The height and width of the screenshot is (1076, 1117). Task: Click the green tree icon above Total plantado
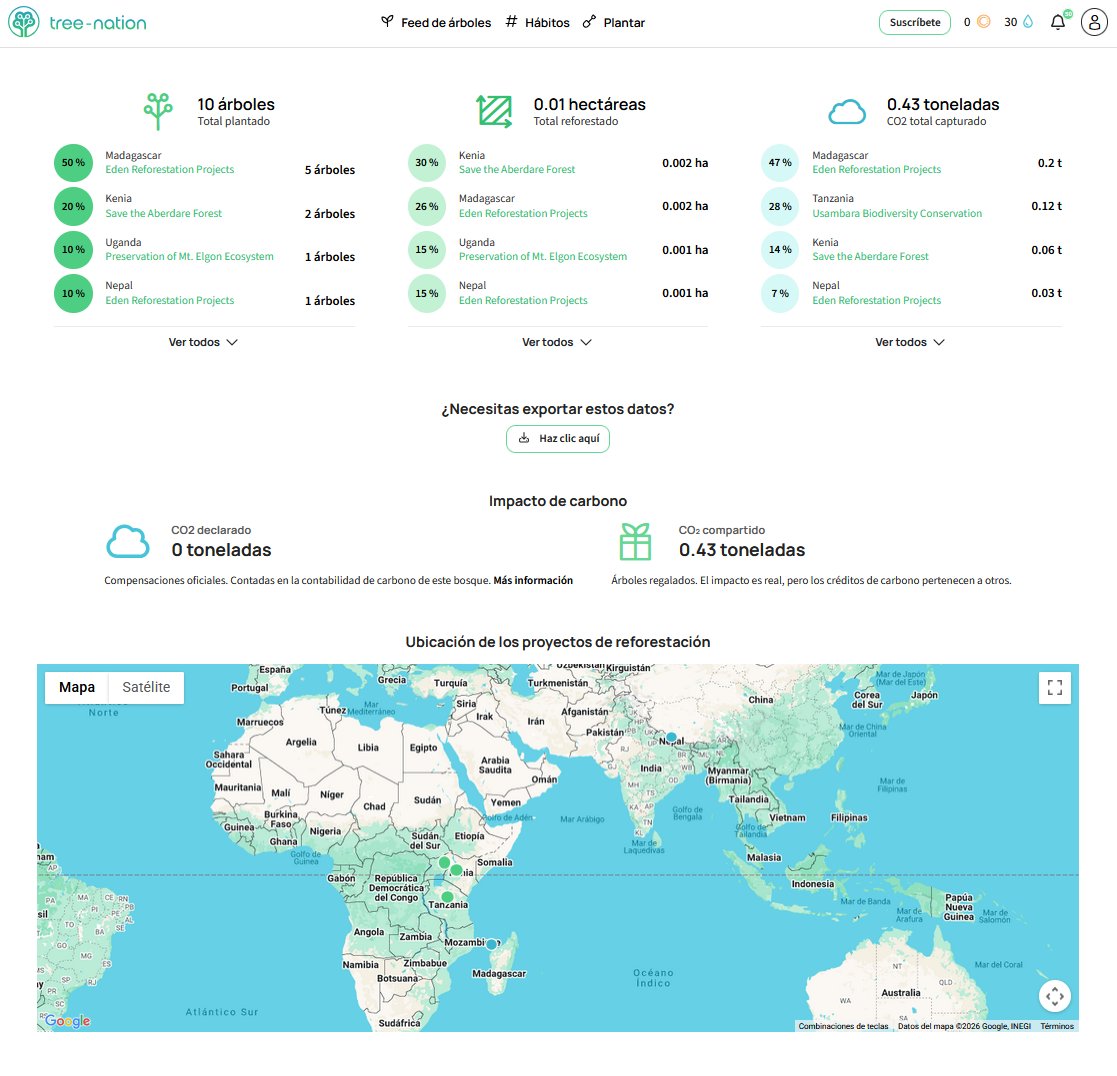(158, 111)
